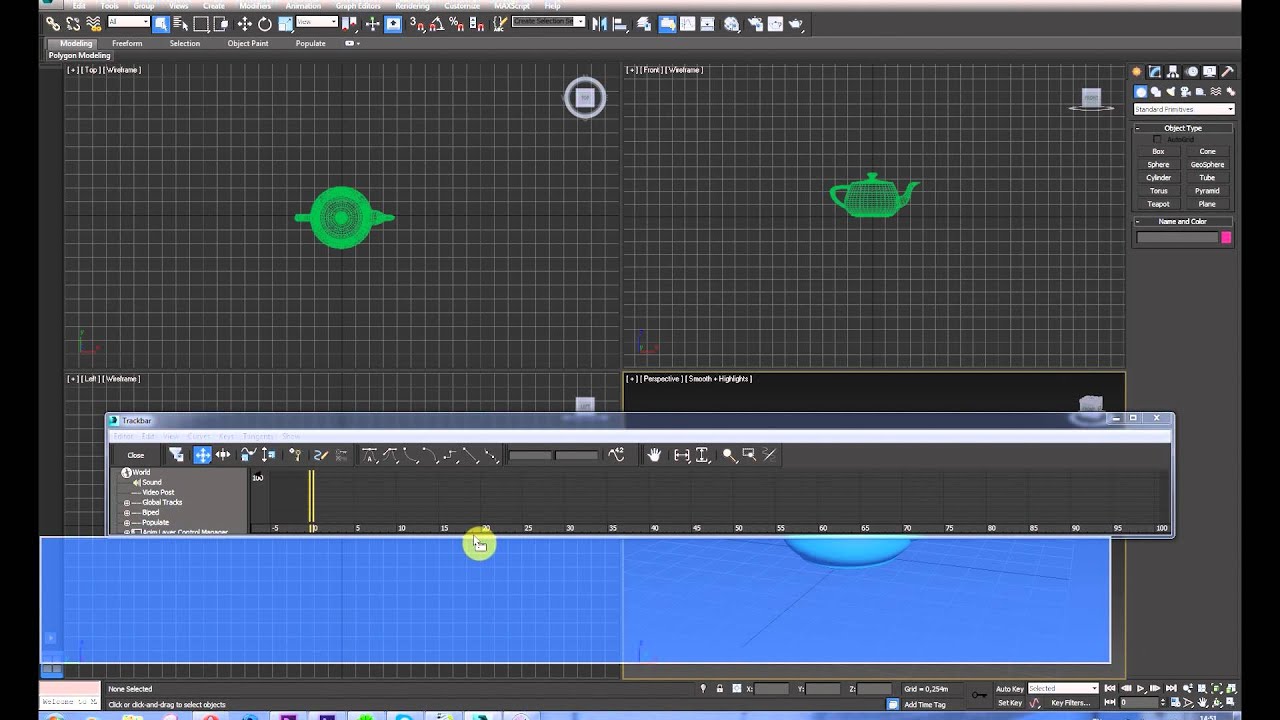Open the Motion command panel tab
The width and height of the screenshot is (1280, 720).
(x=1192, y=72)
